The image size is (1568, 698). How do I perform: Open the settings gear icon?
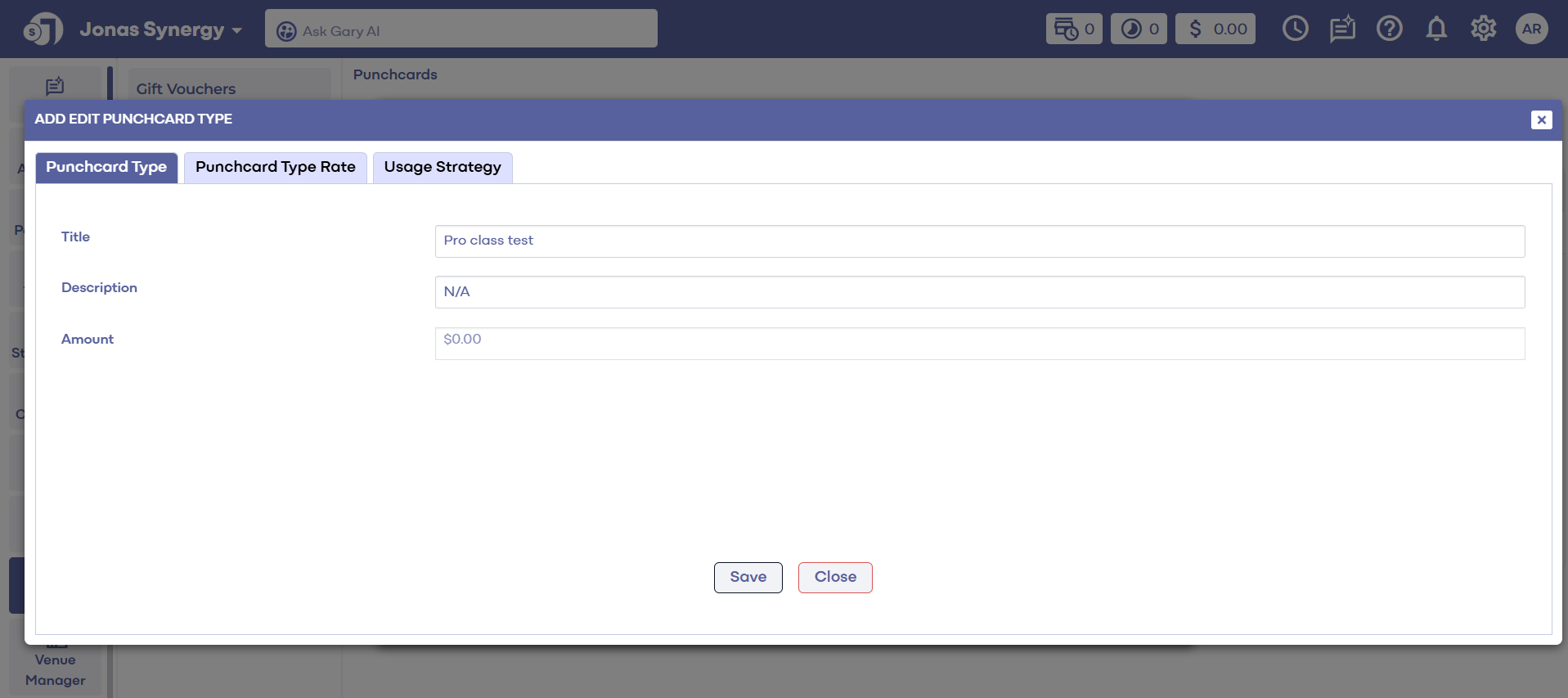[x=1483, y=29]
